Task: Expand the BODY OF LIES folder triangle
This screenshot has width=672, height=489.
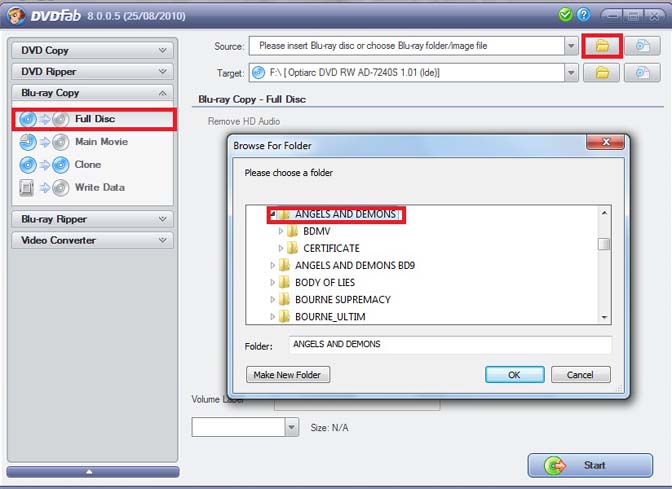Action: pos(272,282)
